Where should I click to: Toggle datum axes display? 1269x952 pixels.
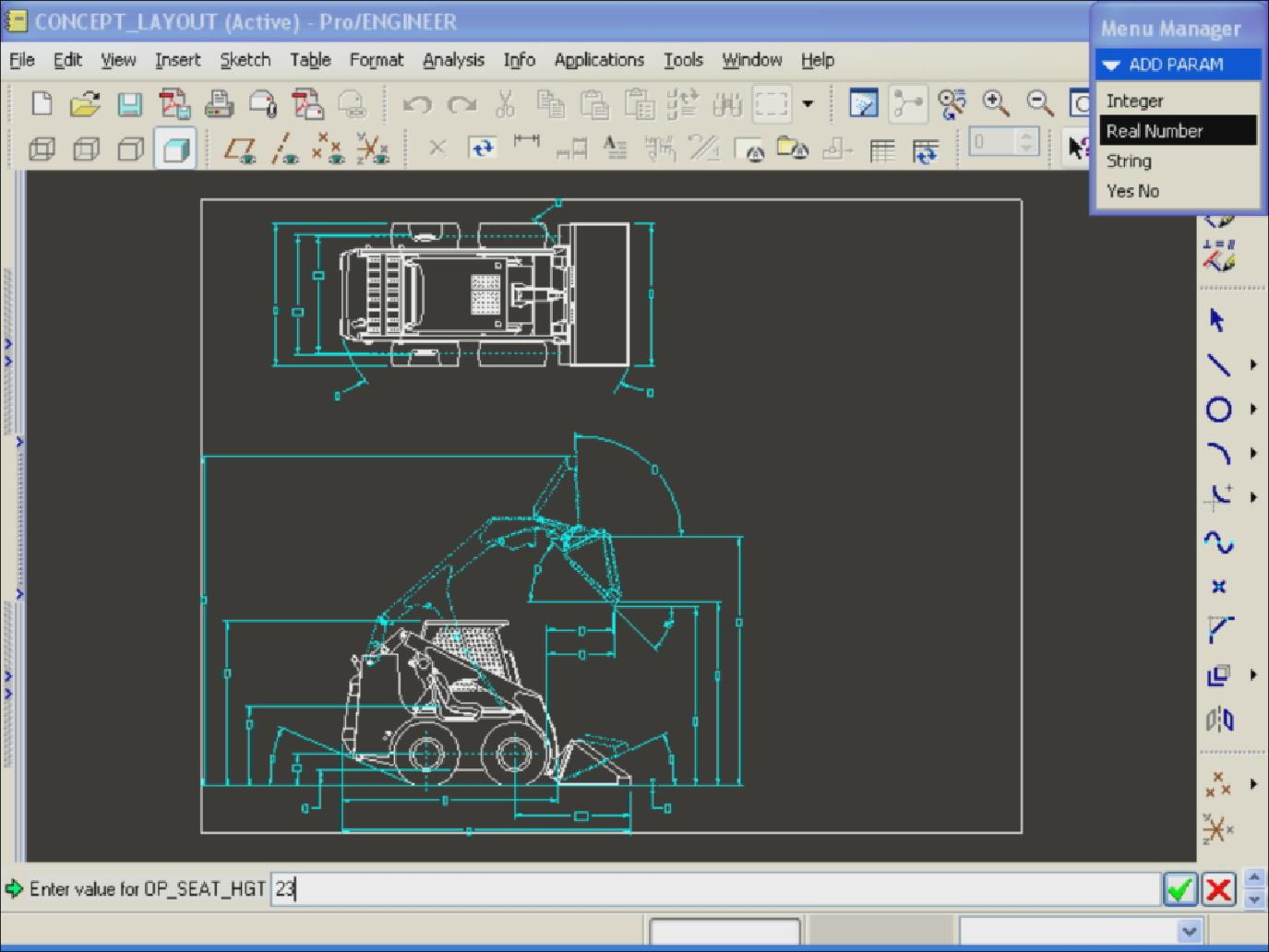pyautogui.click(x=284, y=149)
